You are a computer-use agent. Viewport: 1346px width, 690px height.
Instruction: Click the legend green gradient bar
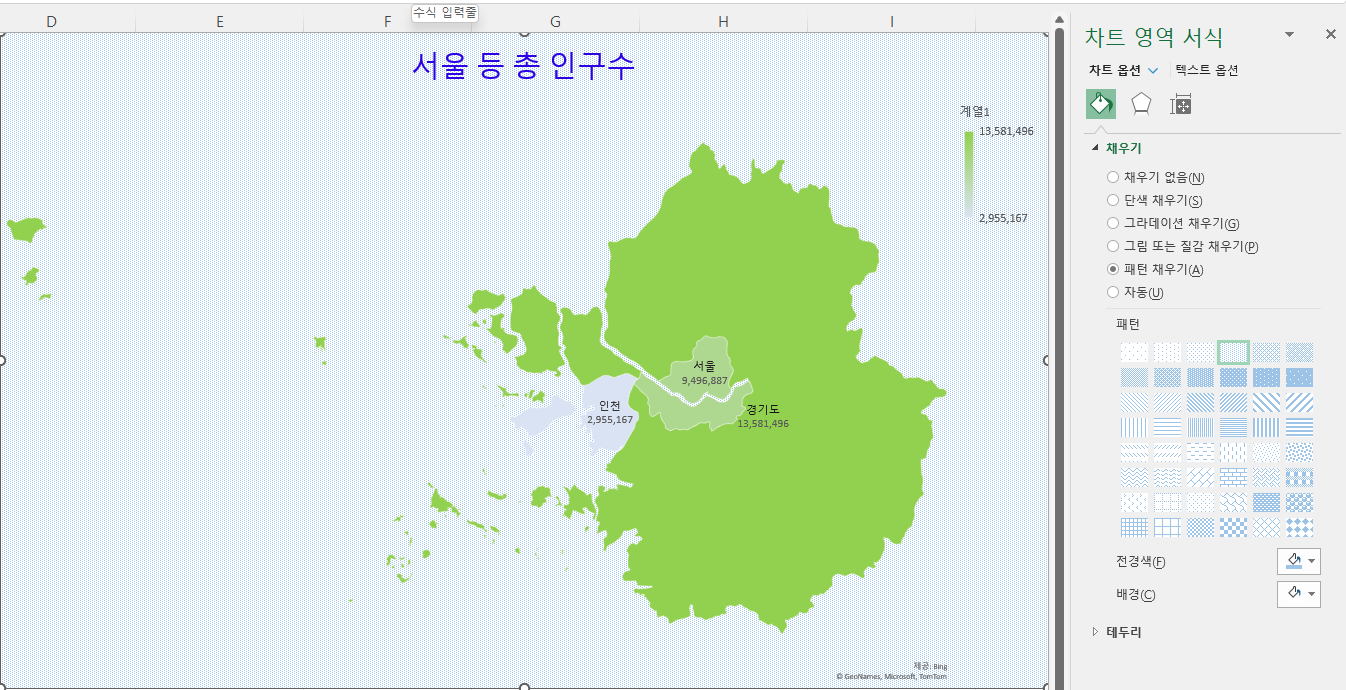pyautogui.click(x=968, y=174)
